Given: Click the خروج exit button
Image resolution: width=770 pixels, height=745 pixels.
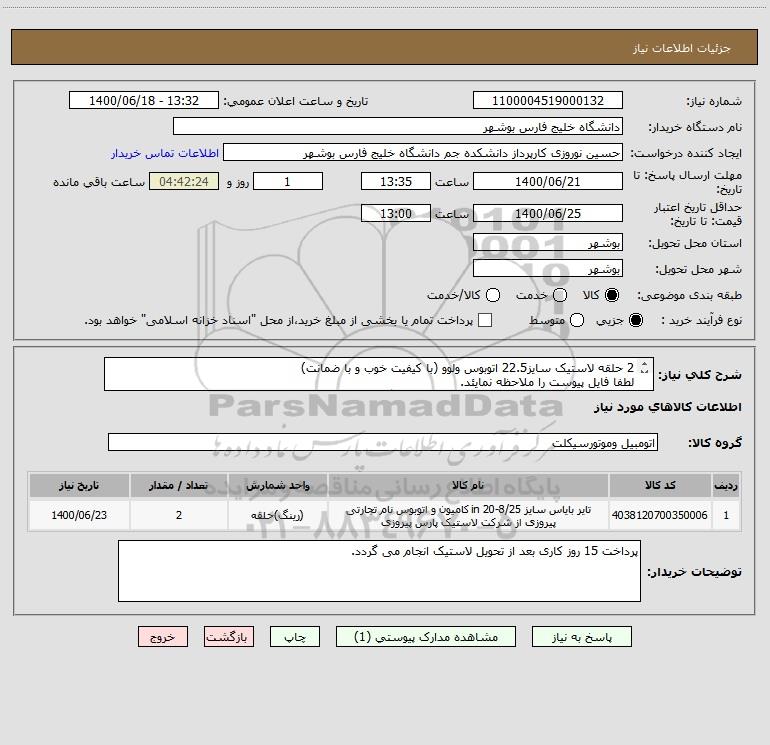Looking at the screenshot, I should coord(163,637).
